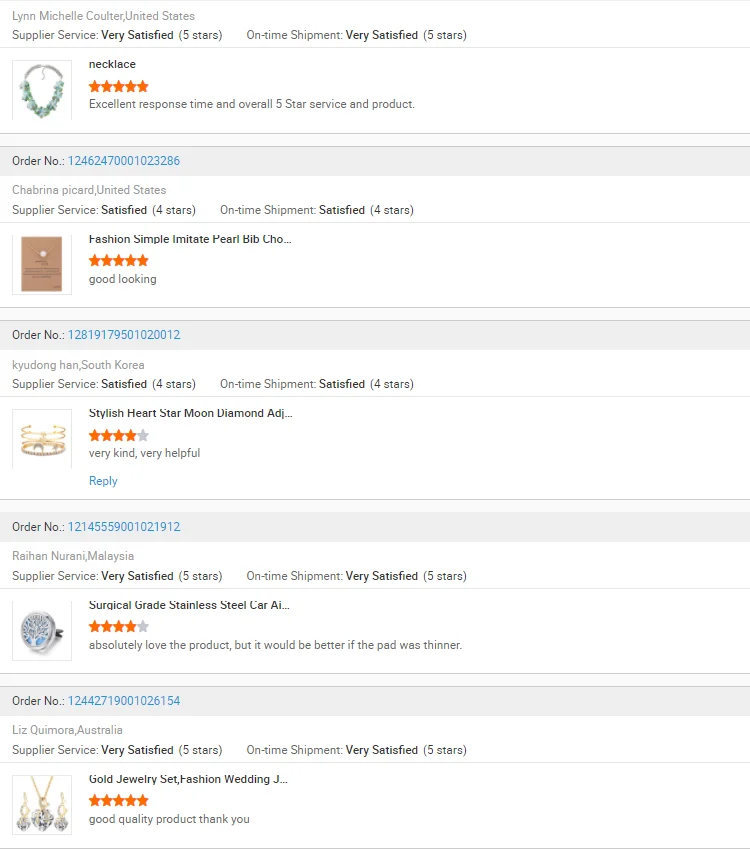The height and width of the screenshot is (849, 750).
Task: Open the pearl bib choker thumbnail
Action: tap(42, 264)
